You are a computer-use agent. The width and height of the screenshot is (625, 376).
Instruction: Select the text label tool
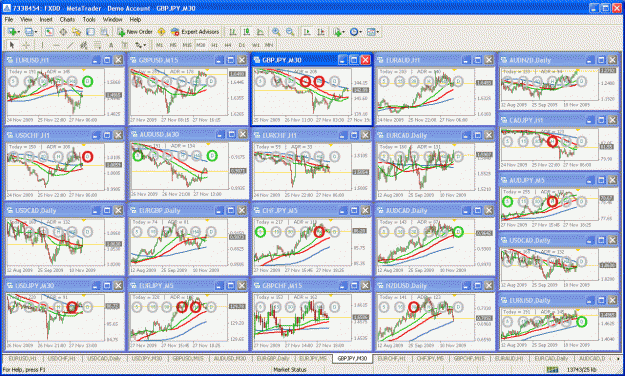(x=124, y=45)
